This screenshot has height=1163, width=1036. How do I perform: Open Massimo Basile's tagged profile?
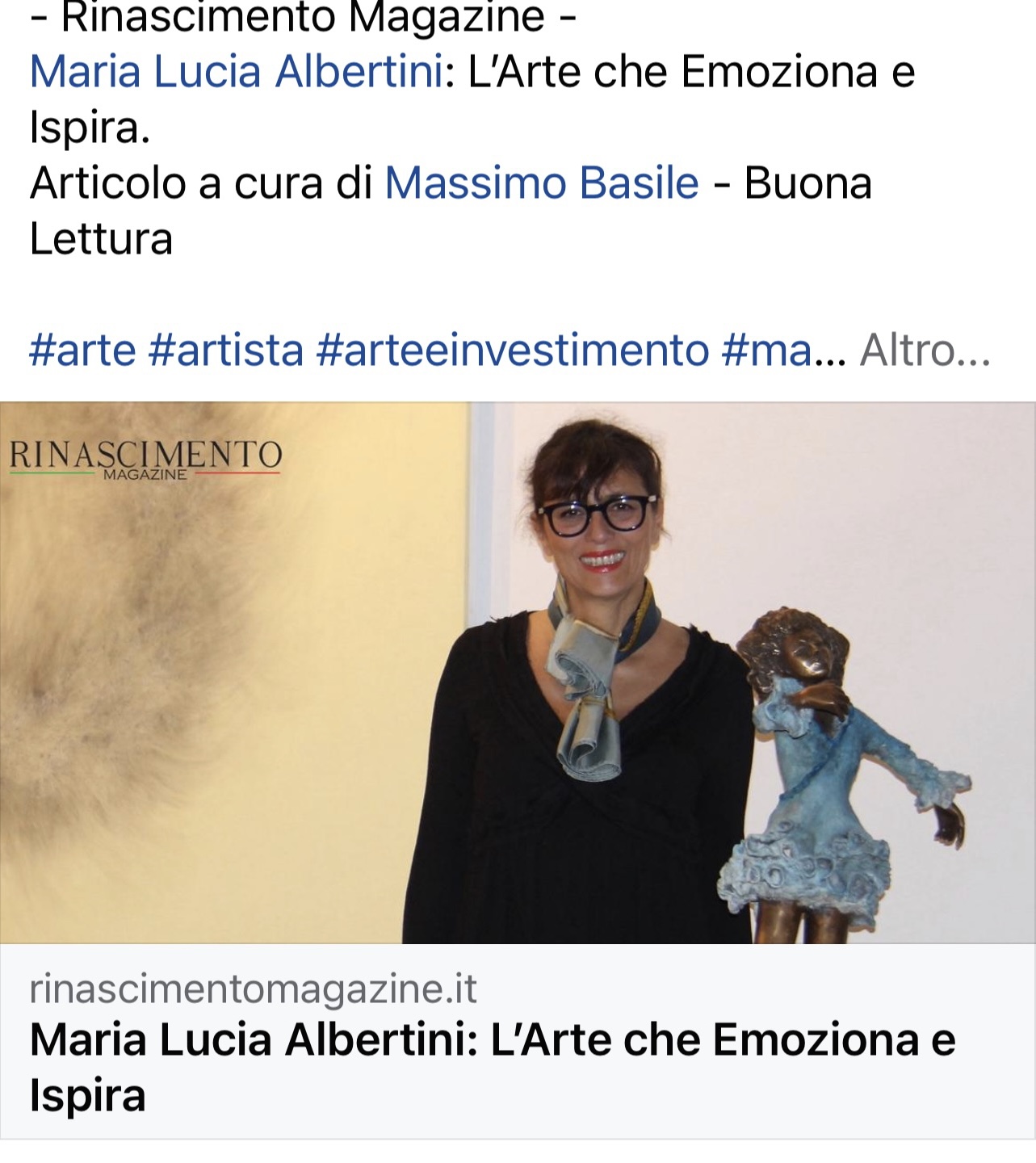[542, 183]
